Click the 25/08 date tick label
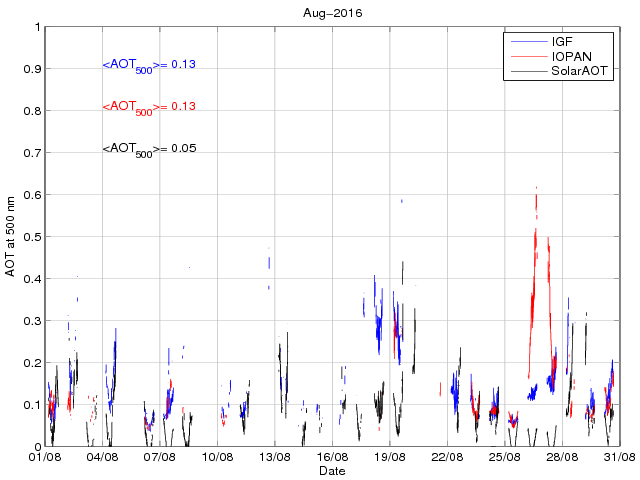This screenshot has height=480, width=640. point(505,457)
